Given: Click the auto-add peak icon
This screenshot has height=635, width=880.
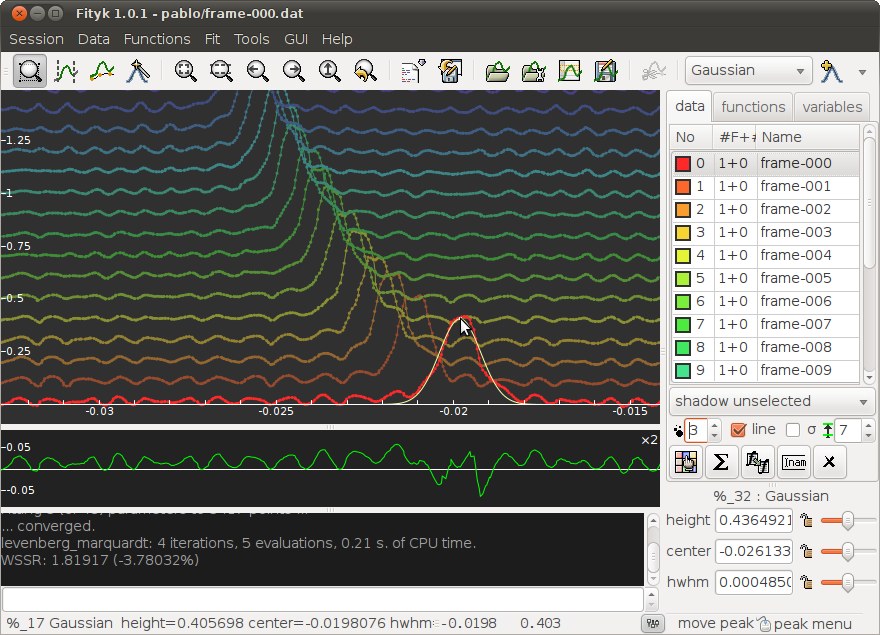Looking at the screenshot, I should (x=831, y=71).
